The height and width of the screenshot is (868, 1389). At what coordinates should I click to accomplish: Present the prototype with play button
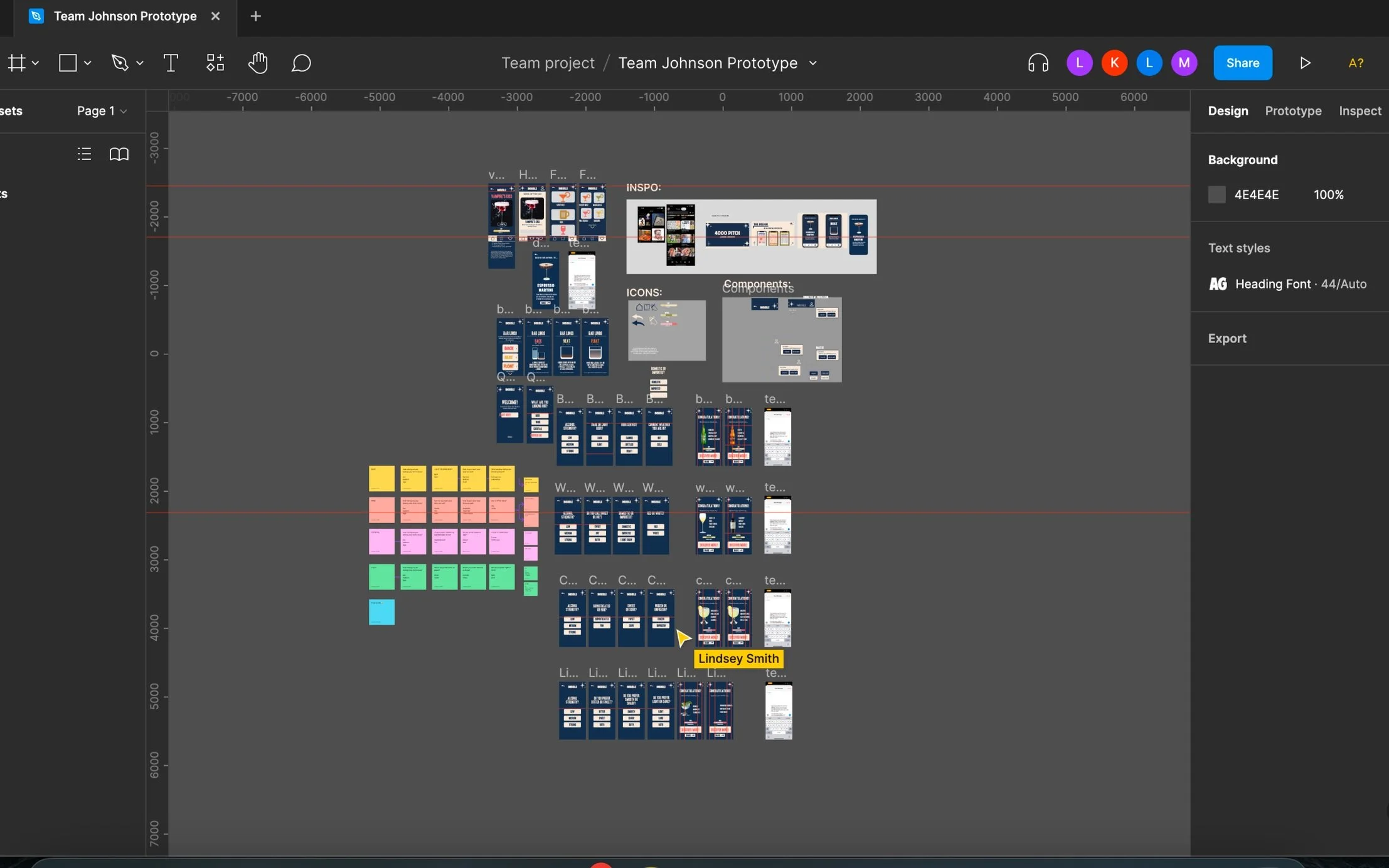coord(1305,63)
